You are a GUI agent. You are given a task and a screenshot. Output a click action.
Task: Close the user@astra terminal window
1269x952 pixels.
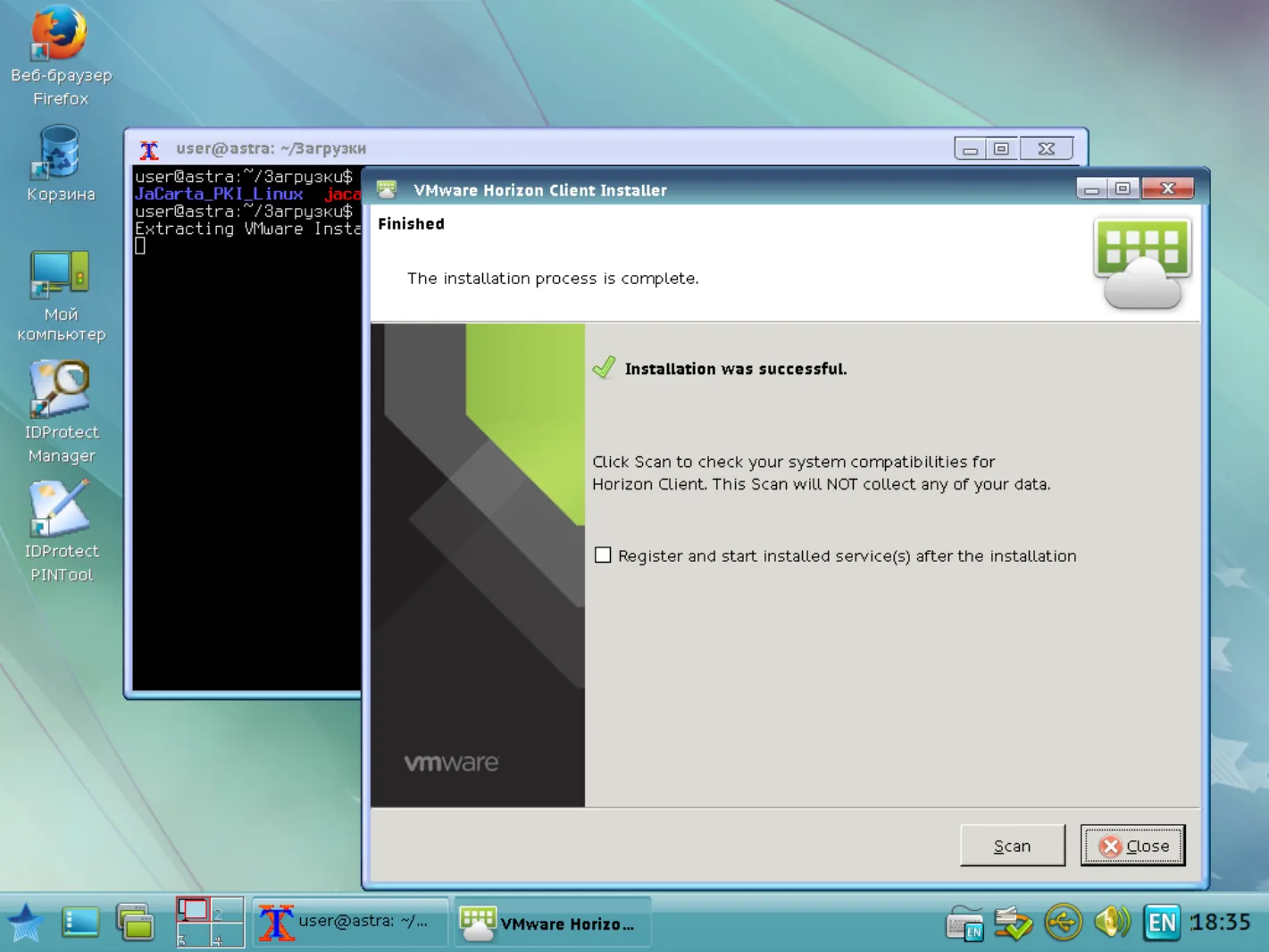point(1047,148)
